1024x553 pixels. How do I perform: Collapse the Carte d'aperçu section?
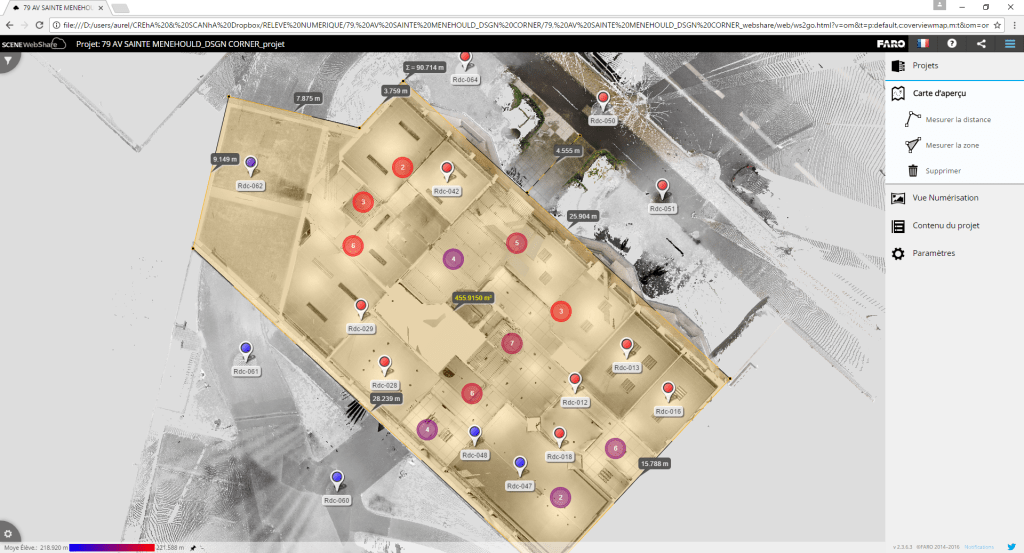(939, 93)
